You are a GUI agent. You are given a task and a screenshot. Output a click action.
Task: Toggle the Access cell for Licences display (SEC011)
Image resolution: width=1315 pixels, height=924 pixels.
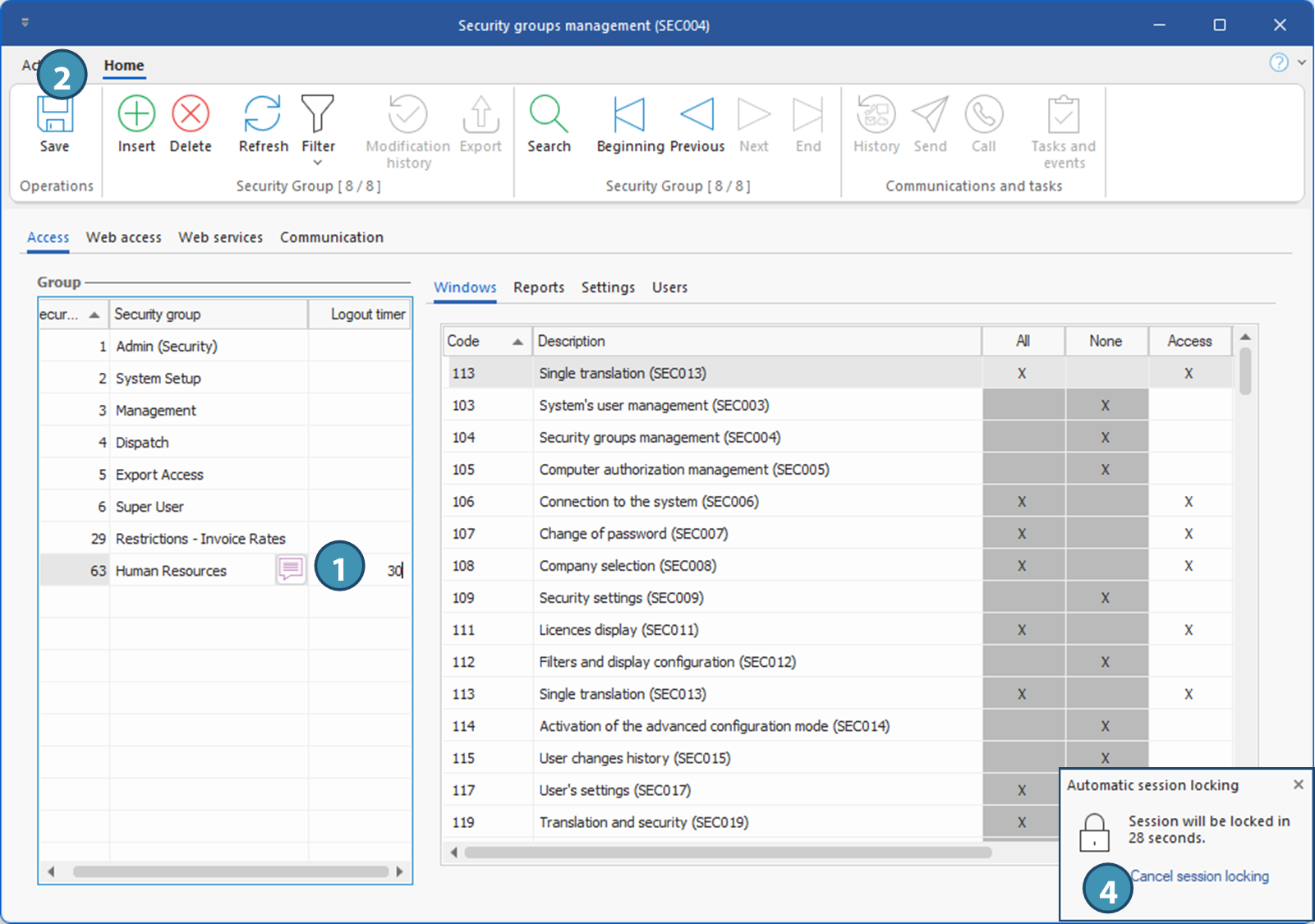[x=1189, y=630]
